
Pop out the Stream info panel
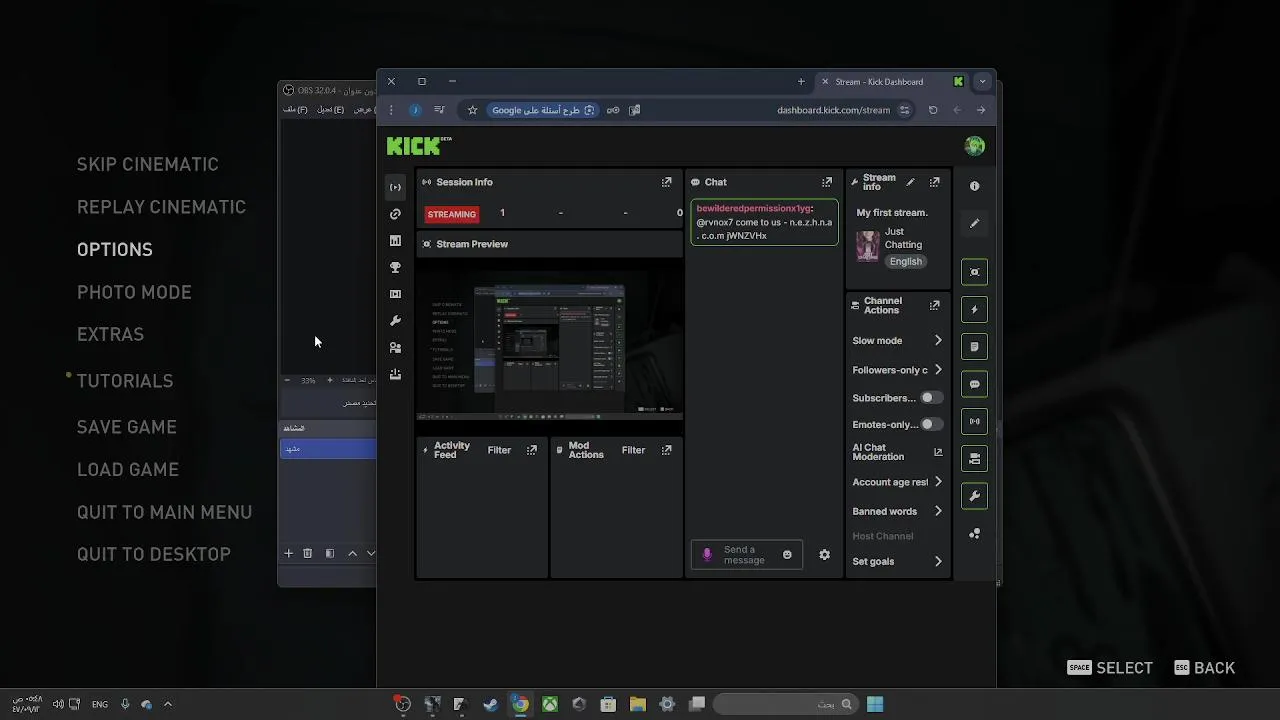[935, 182]
